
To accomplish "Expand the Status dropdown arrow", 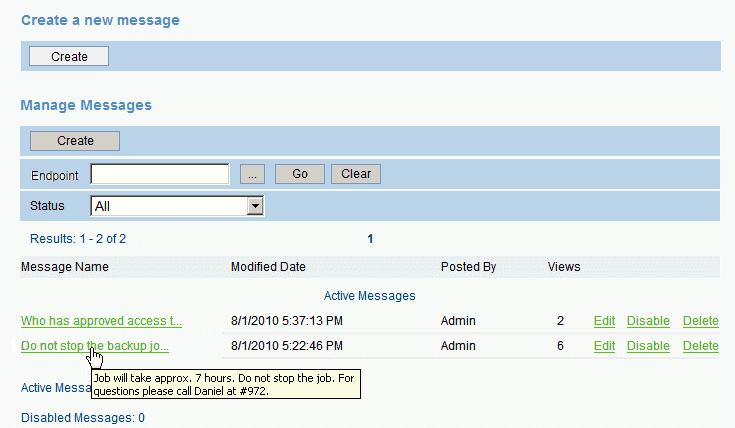I will point(255,206).
